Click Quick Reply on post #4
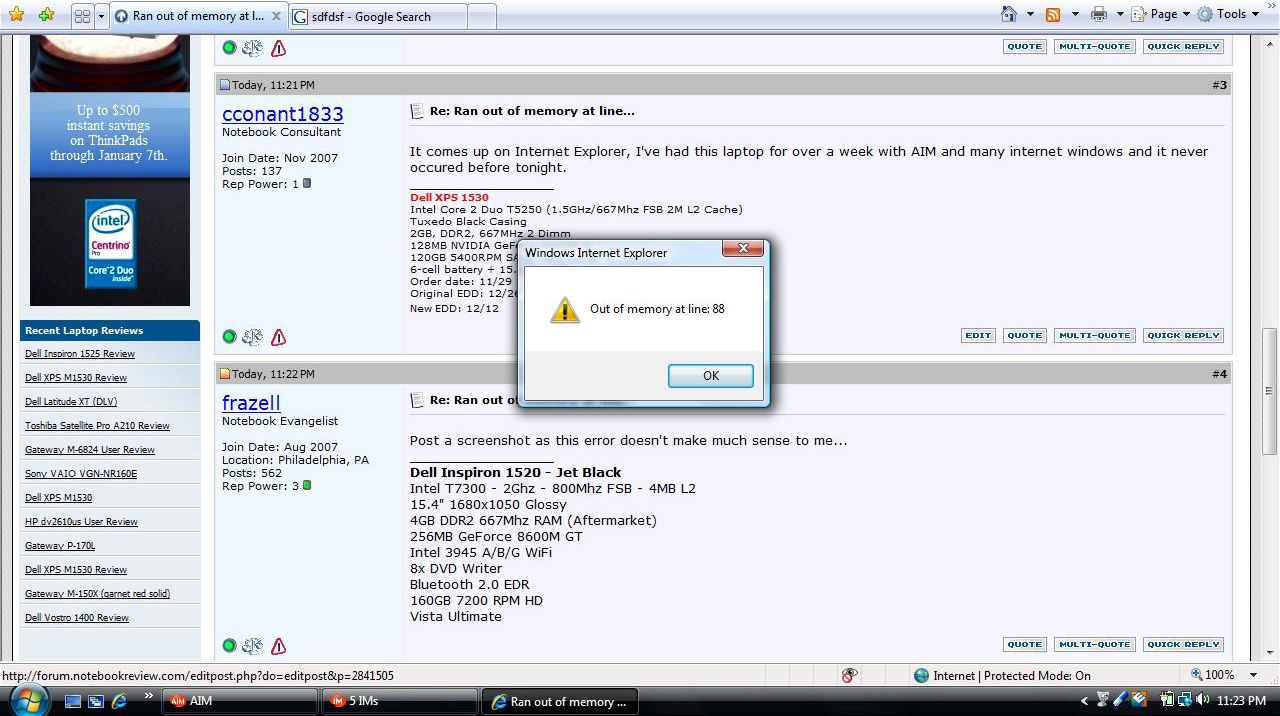1280x716 pixels. click(x=1183, y=644)
